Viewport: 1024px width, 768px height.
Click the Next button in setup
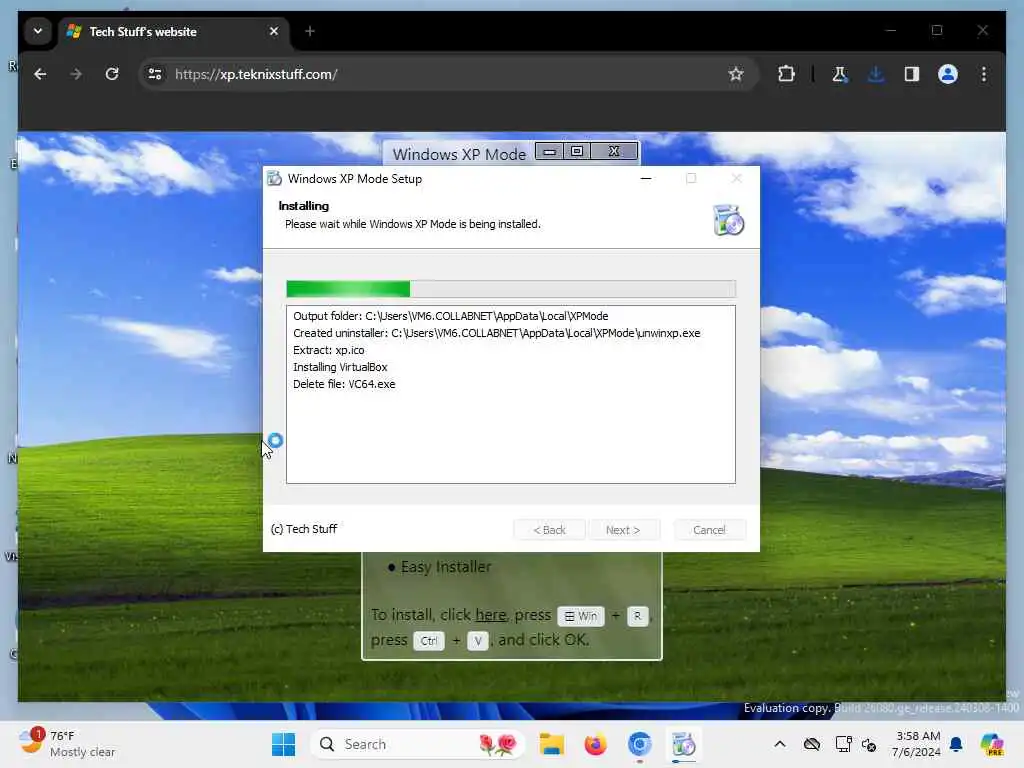click(x=623, y=530)
